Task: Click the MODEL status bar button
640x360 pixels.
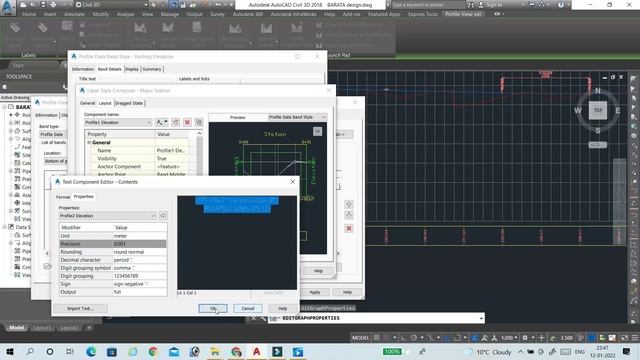Action: pyautogui.click(x=360, y=338)
